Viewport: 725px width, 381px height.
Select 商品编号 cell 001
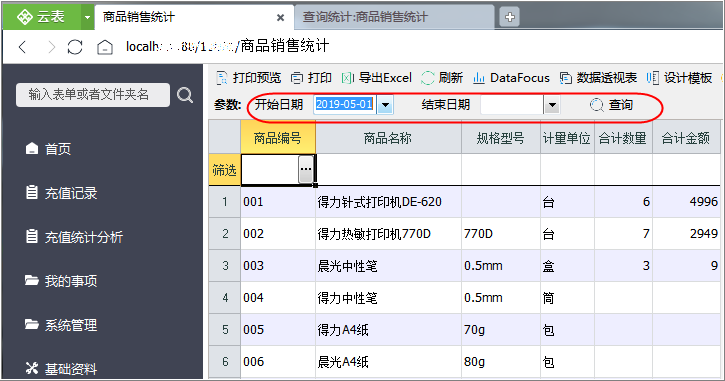(278, 202)
